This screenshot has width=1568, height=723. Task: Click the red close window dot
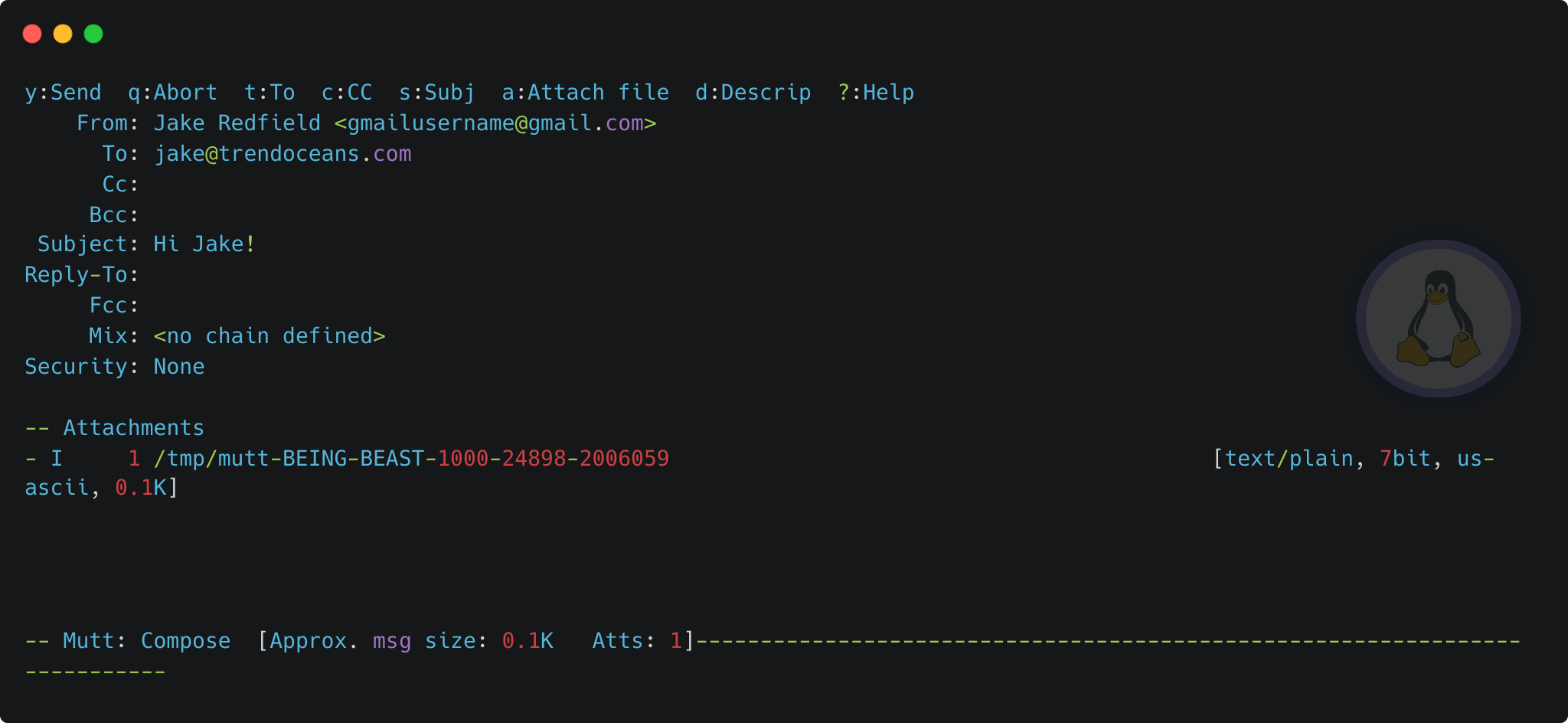[x=32, y=34]
